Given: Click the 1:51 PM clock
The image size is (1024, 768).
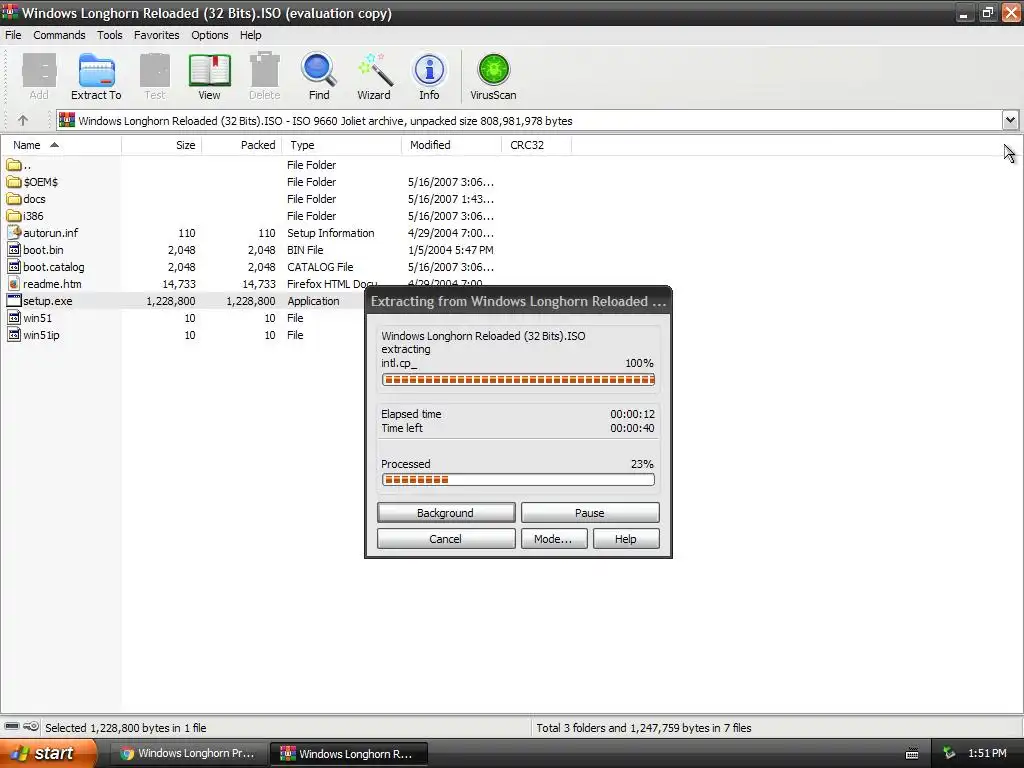Looking at the screenshot, I should [987, 753].
